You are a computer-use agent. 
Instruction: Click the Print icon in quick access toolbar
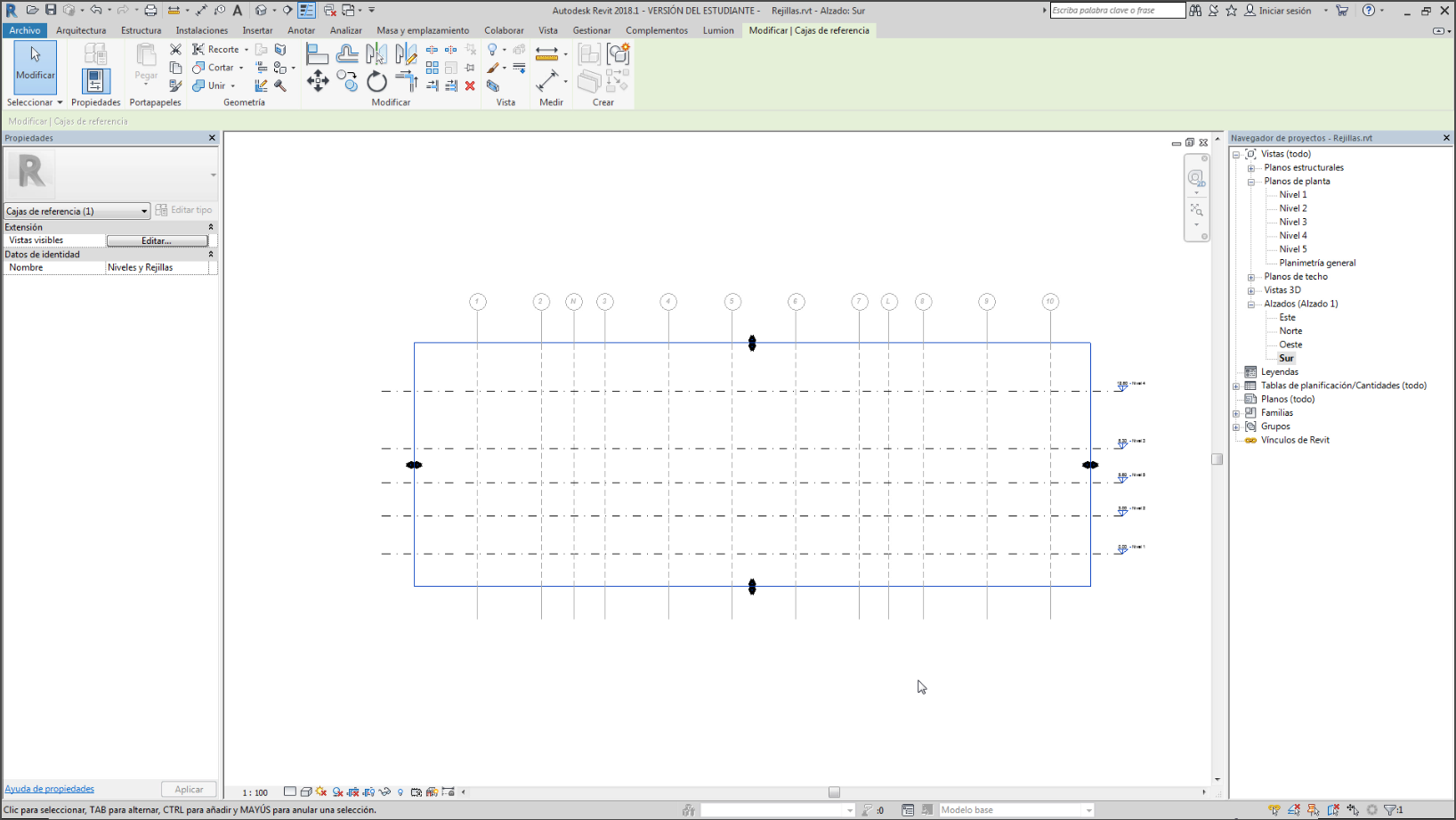click(150, 11)
